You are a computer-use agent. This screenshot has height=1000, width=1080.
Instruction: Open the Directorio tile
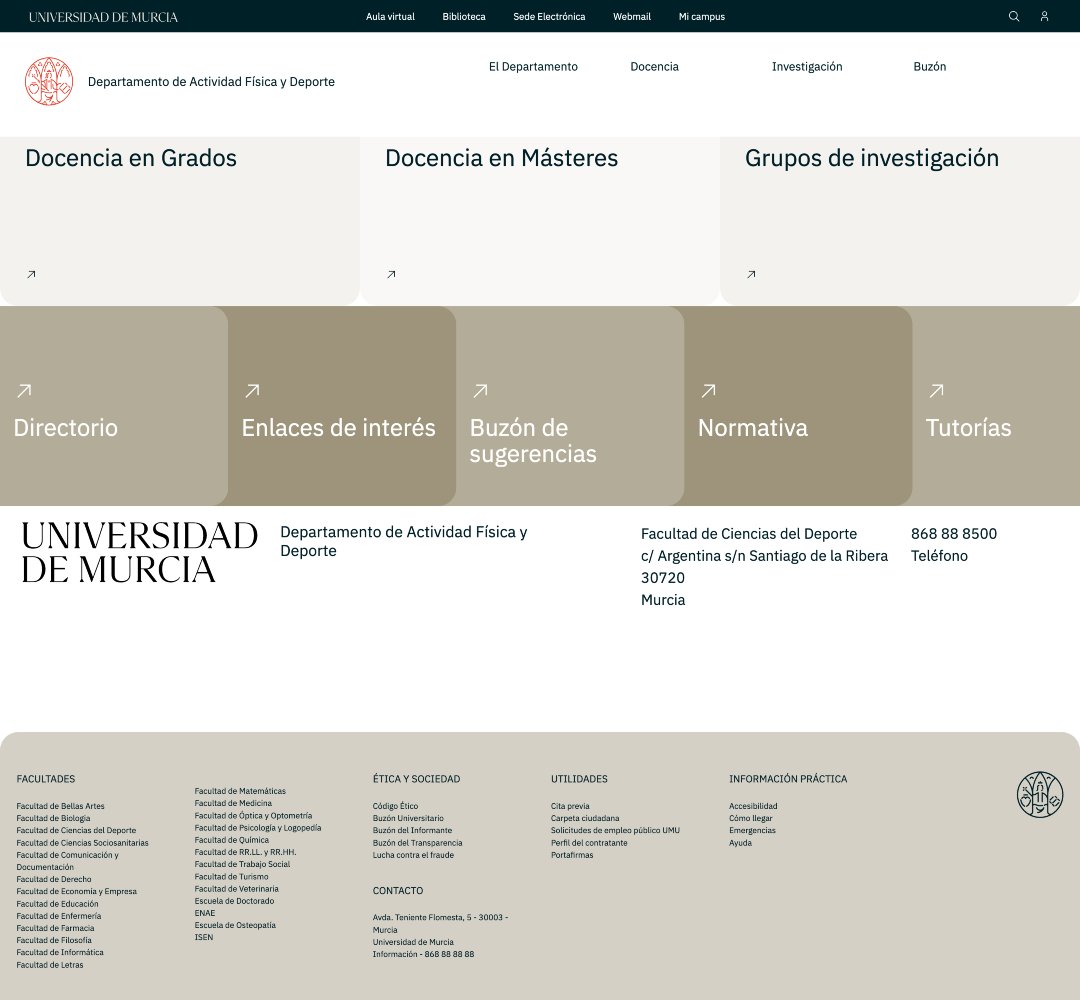tap(114, 406)
